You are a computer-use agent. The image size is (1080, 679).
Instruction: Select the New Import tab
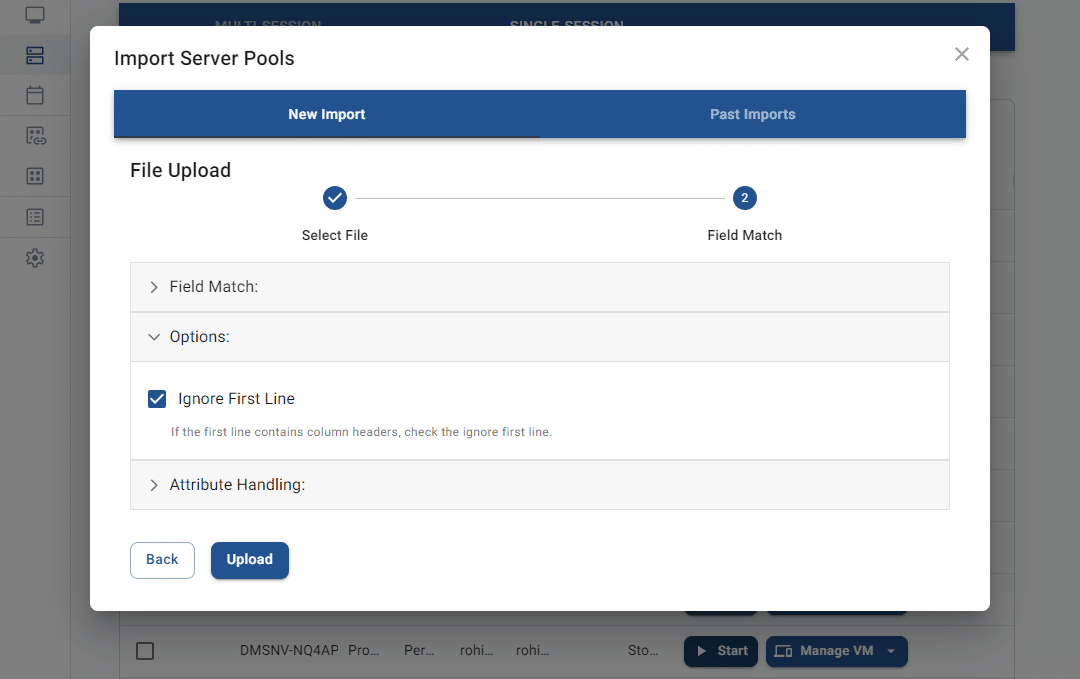pyautogui.click(x=326, y=114)
